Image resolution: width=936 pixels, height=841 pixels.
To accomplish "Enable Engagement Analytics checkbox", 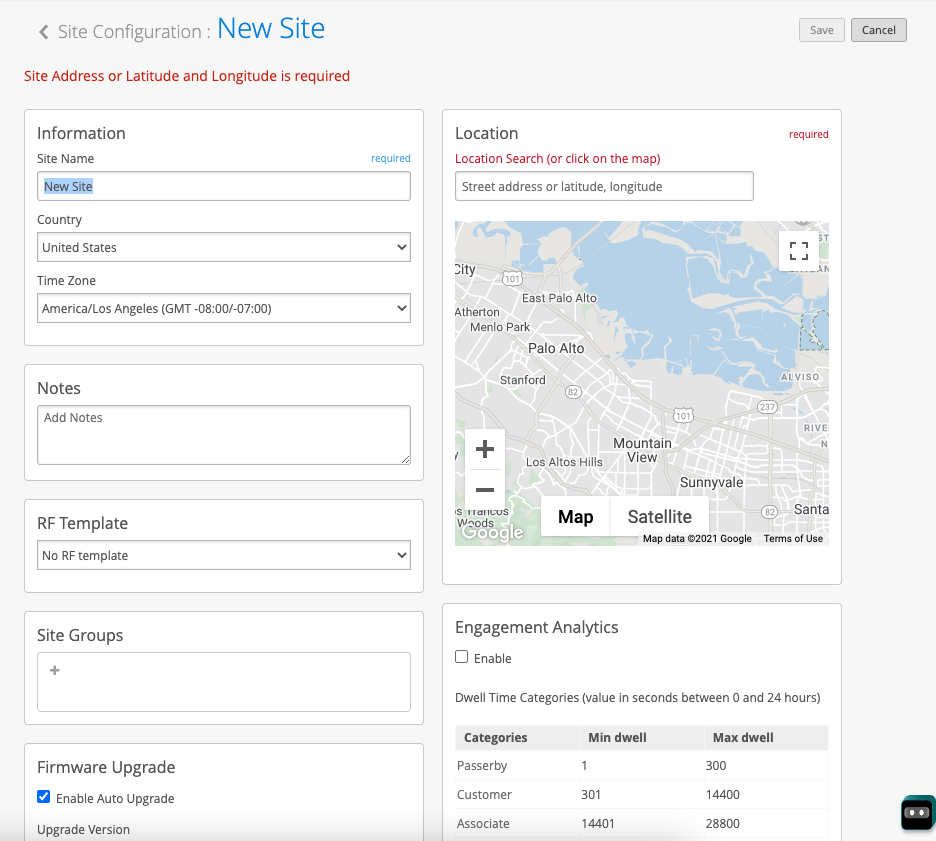I will click(462, 657).
